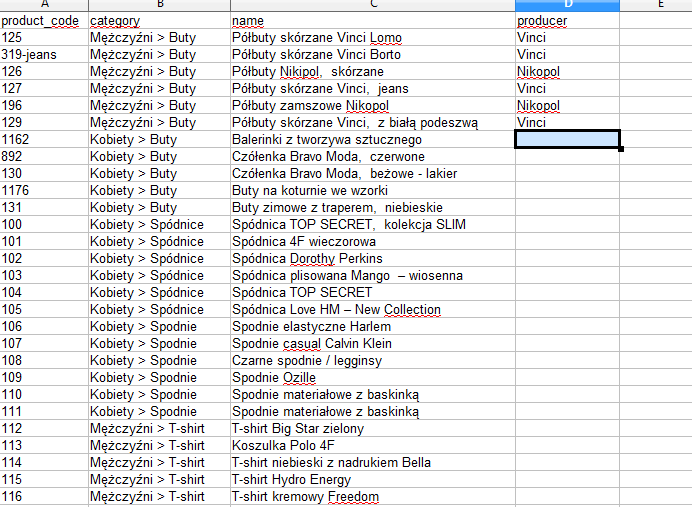The height and width of the screenshot is (507, 692).
Task: Select cell 'Czarne spodnie / legginsy'
Action: 372,361
